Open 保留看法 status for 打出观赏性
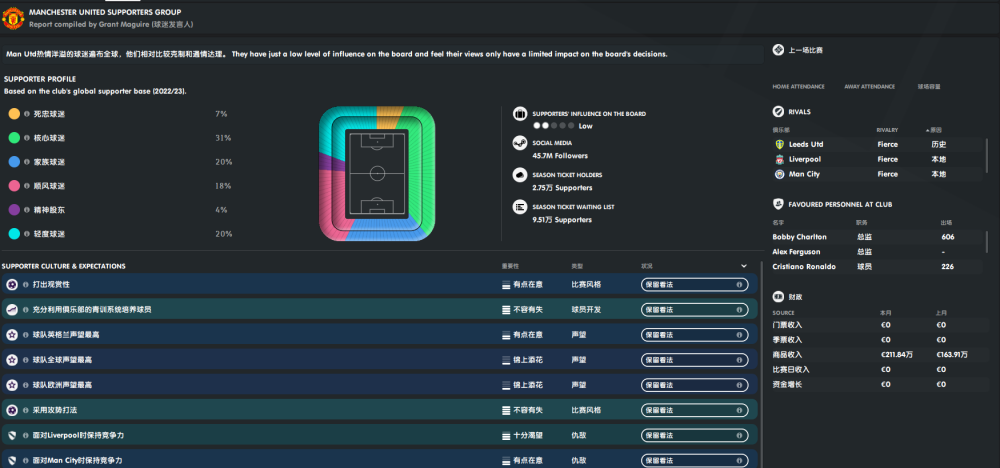The height and width of the screenshot is (468, 1000). coord(695,284)
